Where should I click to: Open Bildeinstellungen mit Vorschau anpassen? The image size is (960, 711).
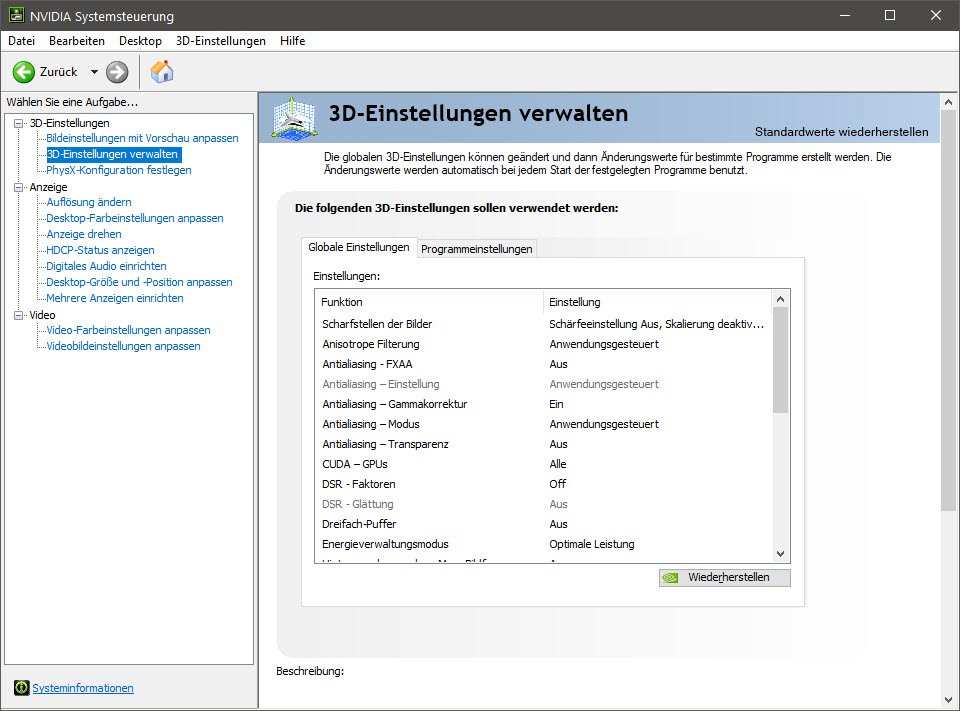pyautogui.click(x=142, y=138)
